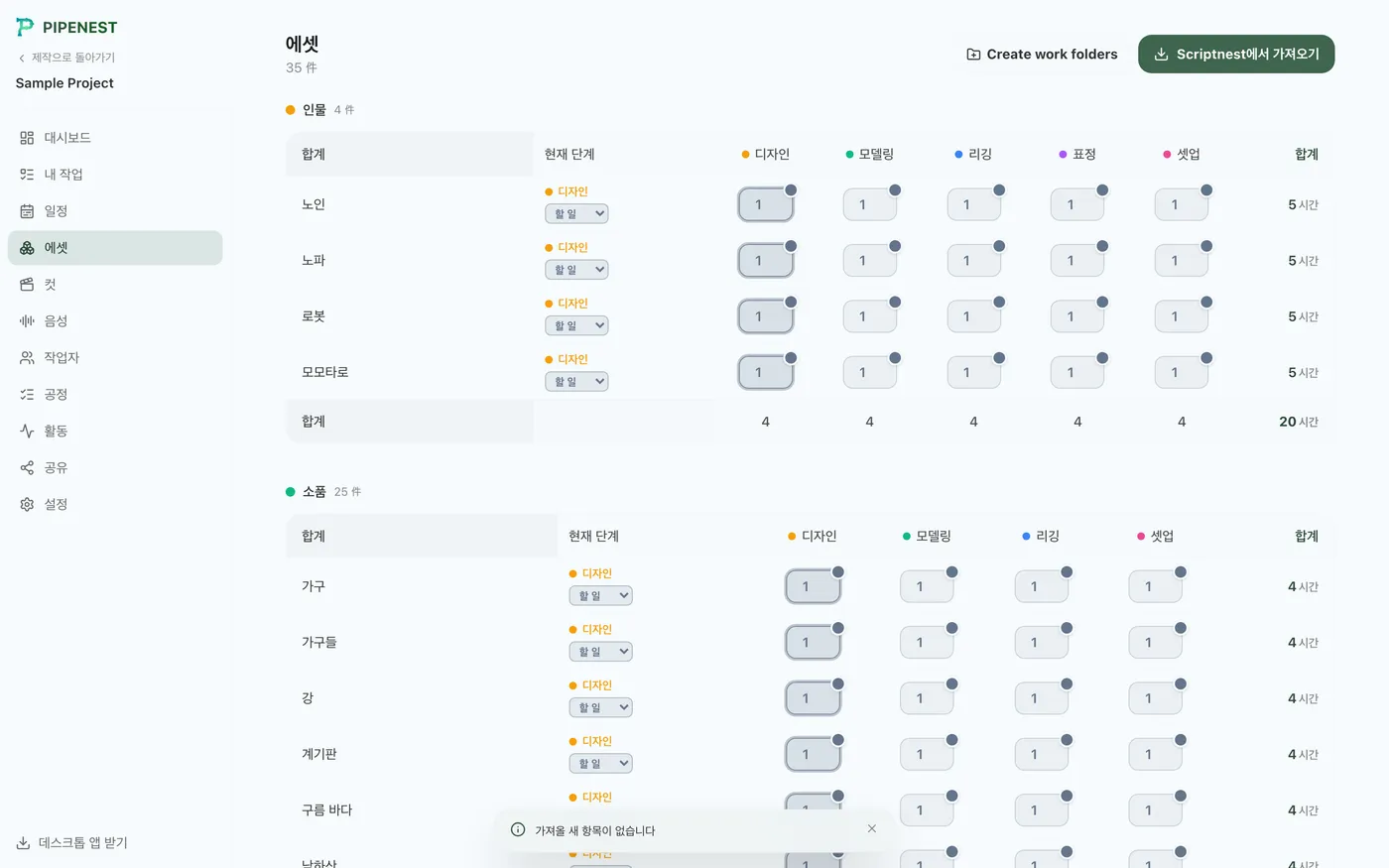
Task: Click the 구름 바다 리깅 hours input field
Action: [x=1041, y=810]
